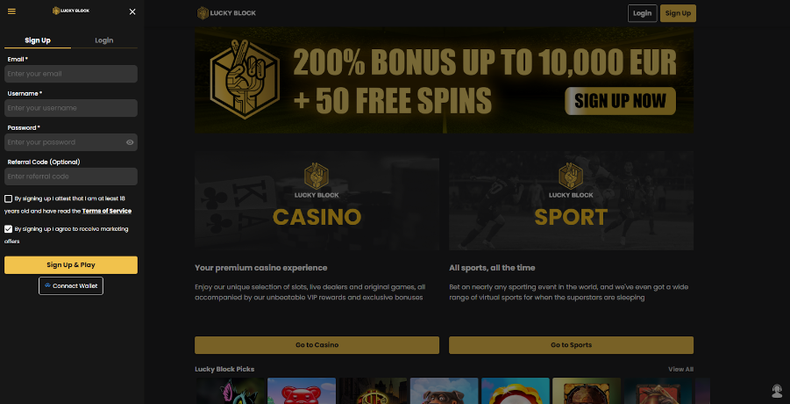790x404 pixels.
Task: Expand Lucky Block Picks via View All
Action: 681,369
